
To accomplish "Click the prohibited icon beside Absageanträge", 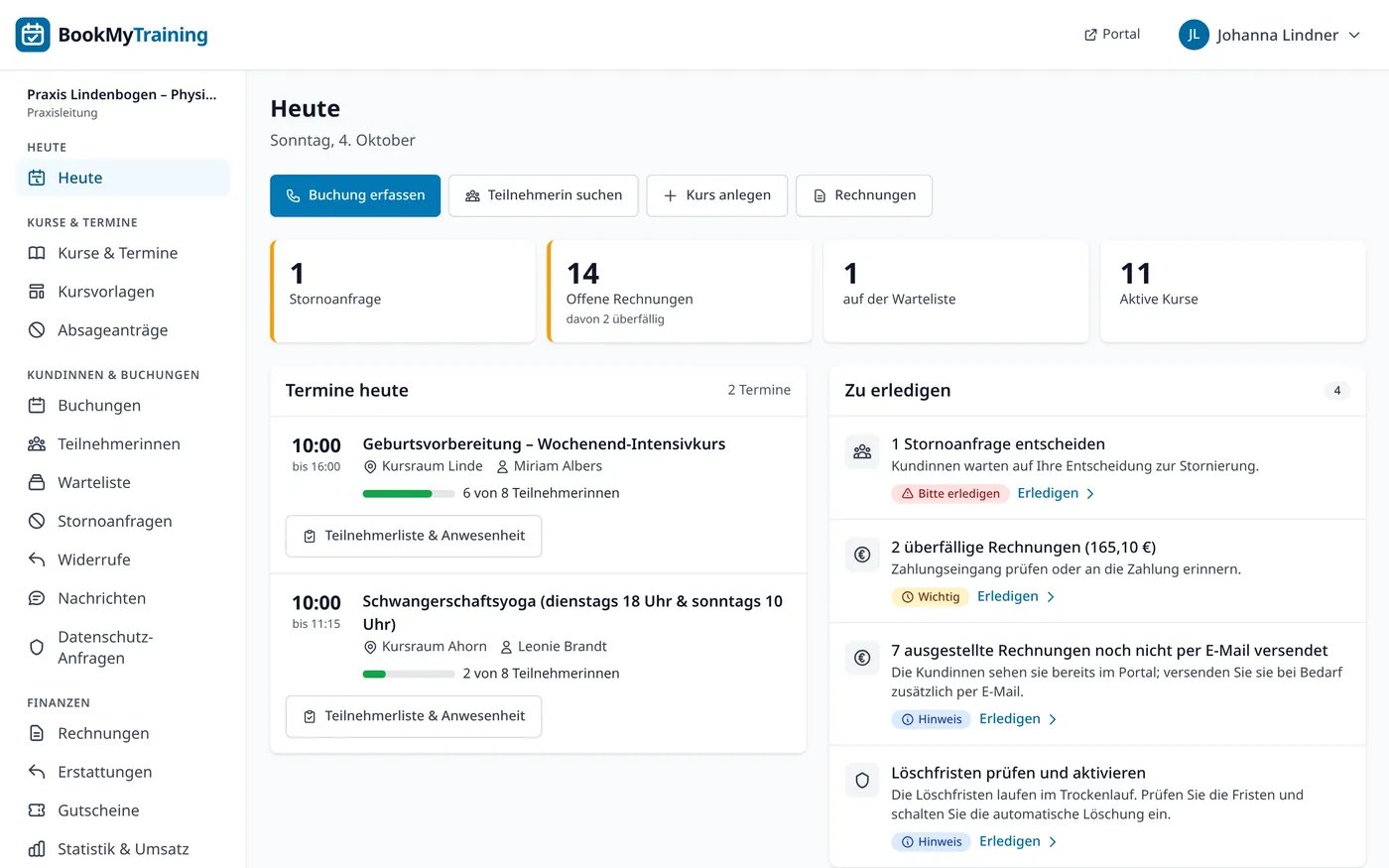I will pyautogui.click(x=37, y=330).
